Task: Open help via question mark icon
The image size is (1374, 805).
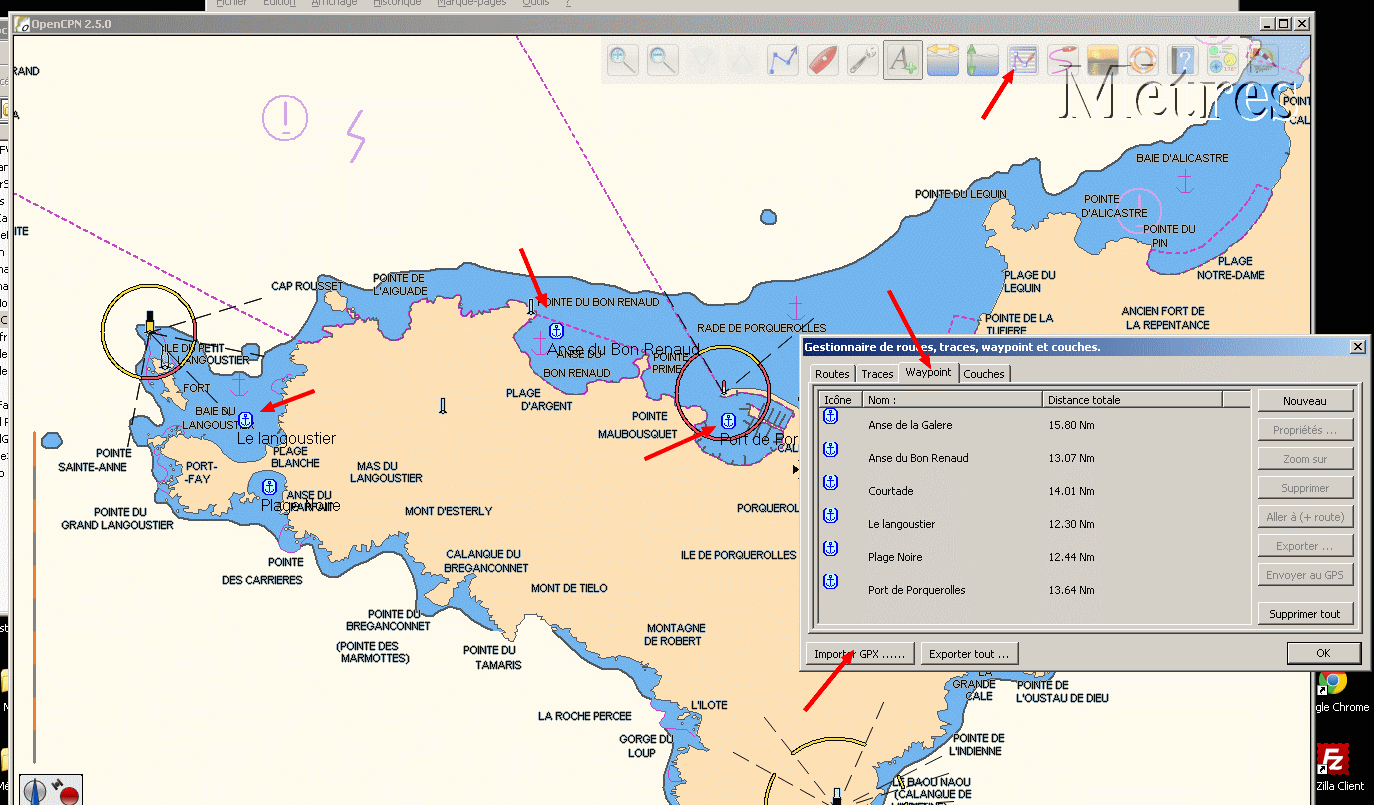Action: [x=1182, y=60]
